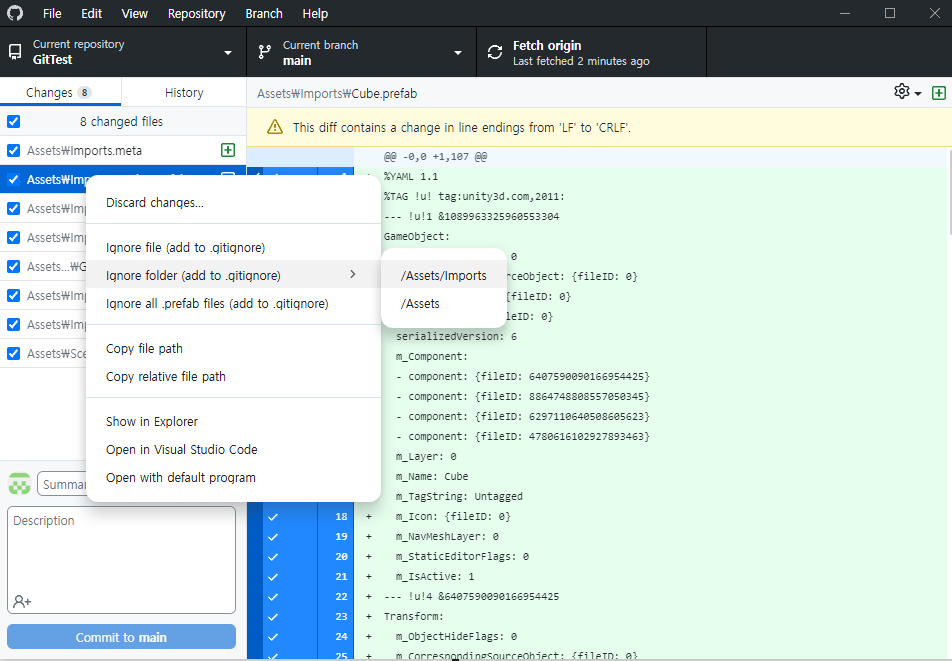Uncheck the checkbox for the Assets₩Sce file
The width and height of the screenshot is (952, 661).
[13, 353]
